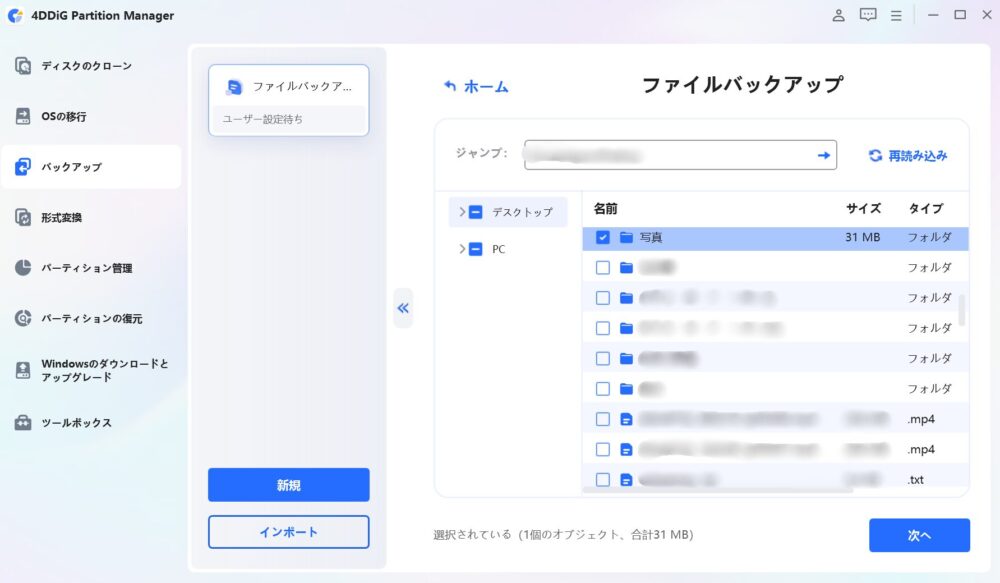
Task: Click the パーティション管理 pie icon
Action: coord(23,268)
